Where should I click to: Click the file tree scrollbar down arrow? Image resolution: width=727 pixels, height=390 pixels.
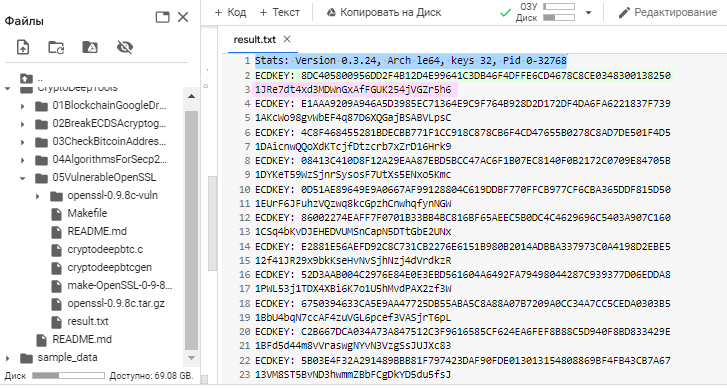pyautogui.click(x=191, y=358)
